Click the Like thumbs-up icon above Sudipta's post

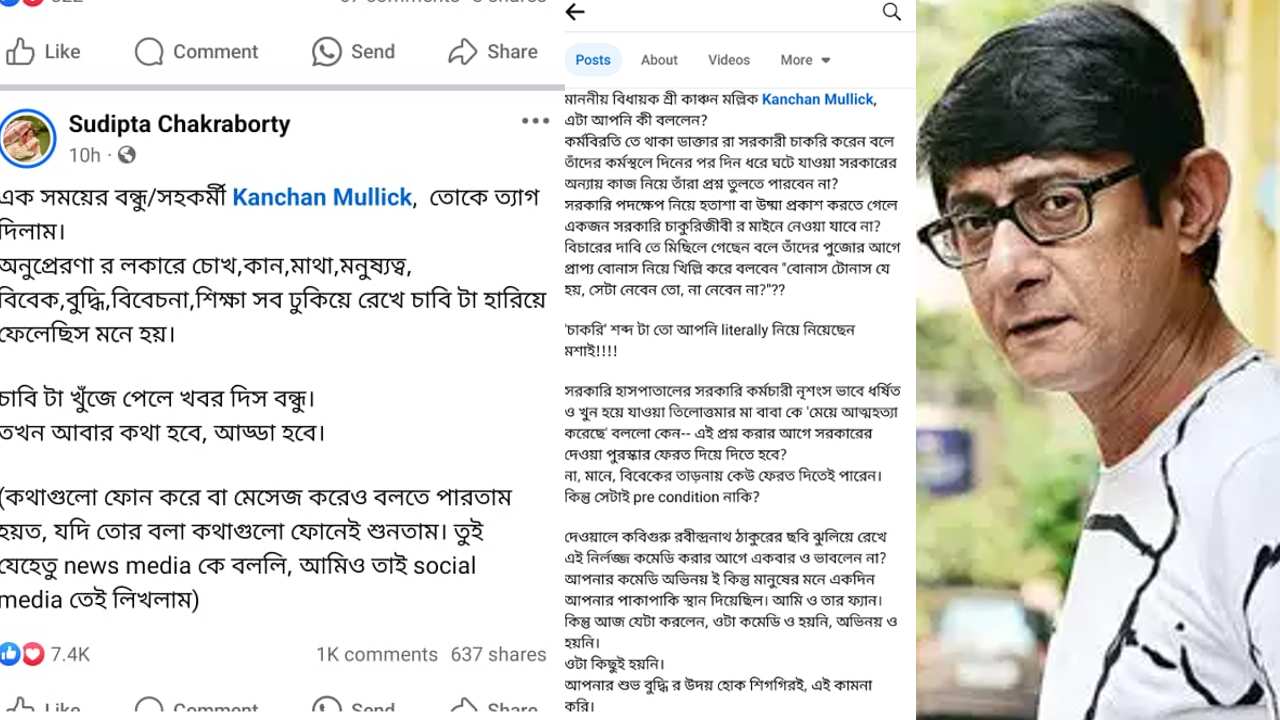[19, 52]
